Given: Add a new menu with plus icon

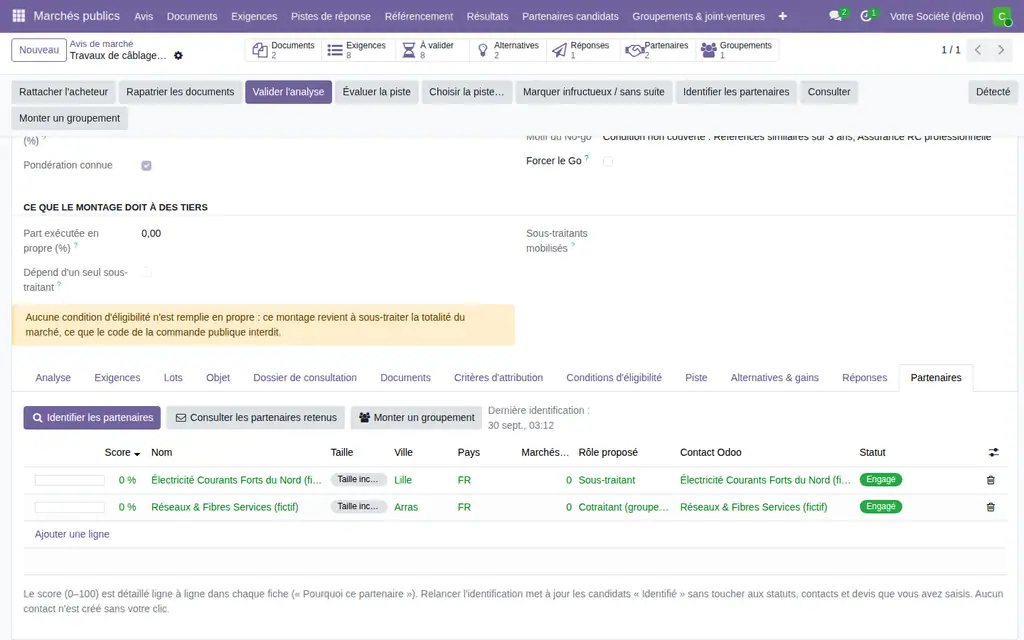Looking at the screenshot, I should [782, 16].
